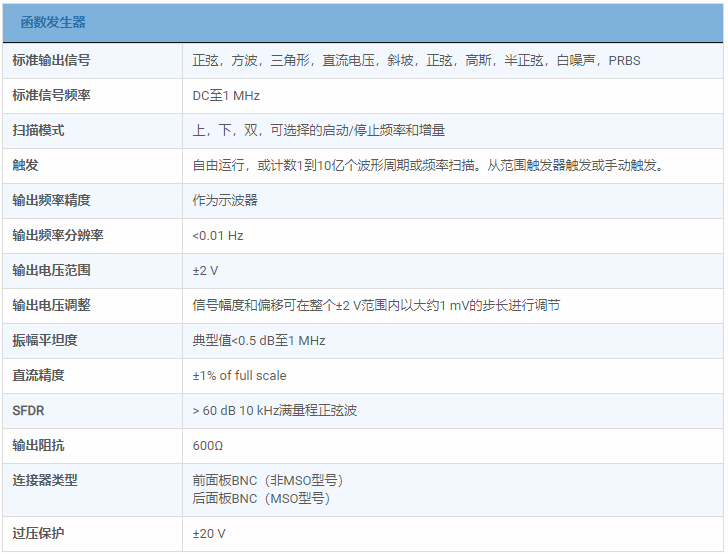
Task: Click the PRBS text in signal list
Action: coord(624,60)
